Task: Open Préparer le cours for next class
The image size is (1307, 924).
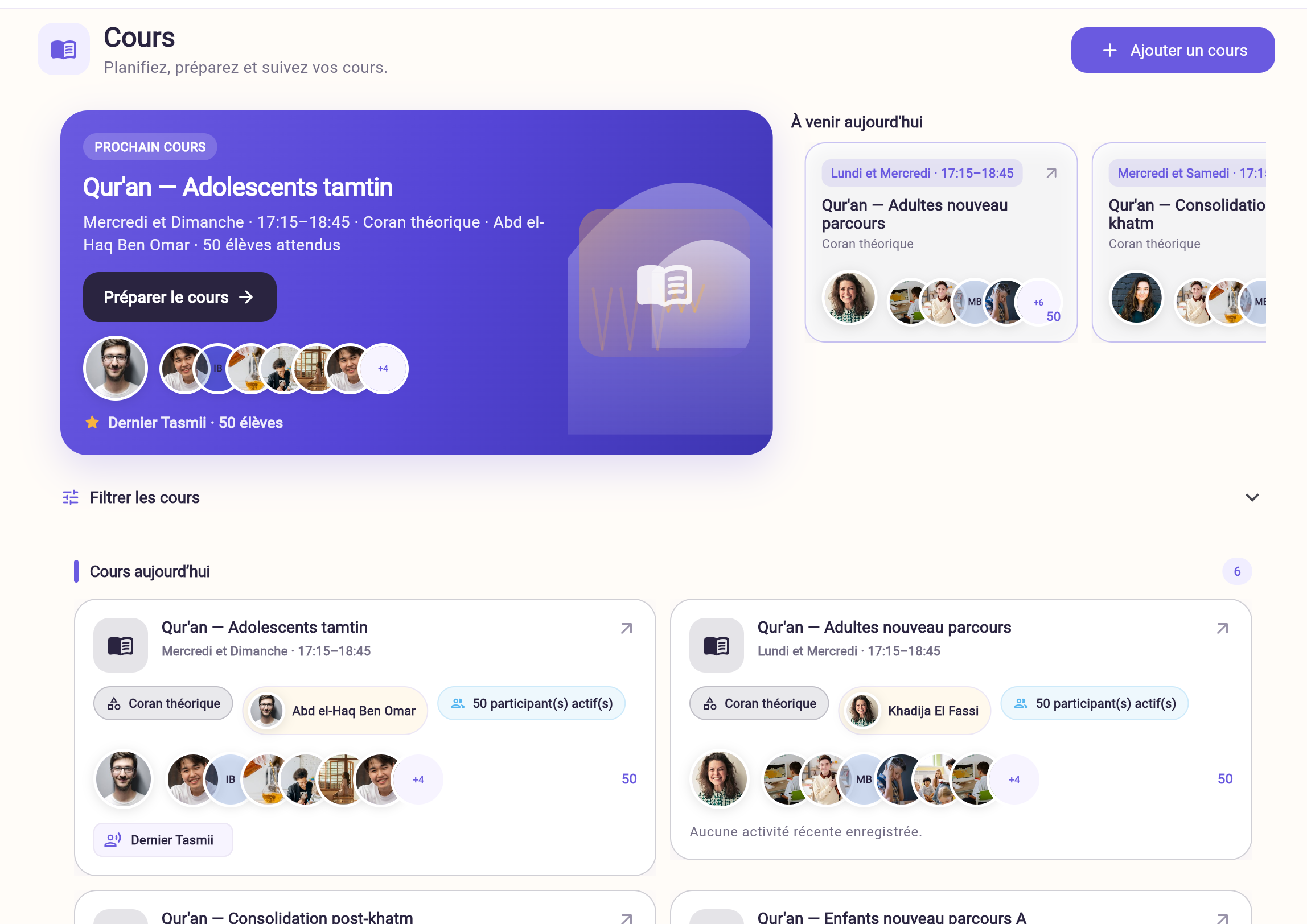Action: tap(180, 297)
